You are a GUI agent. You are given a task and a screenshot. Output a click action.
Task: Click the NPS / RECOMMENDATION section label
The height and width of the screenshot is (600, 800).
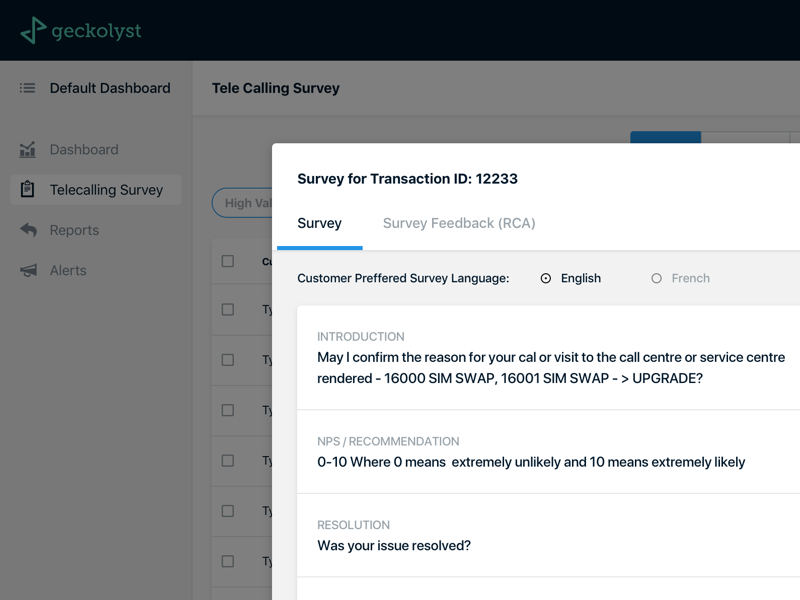[388, 441]
